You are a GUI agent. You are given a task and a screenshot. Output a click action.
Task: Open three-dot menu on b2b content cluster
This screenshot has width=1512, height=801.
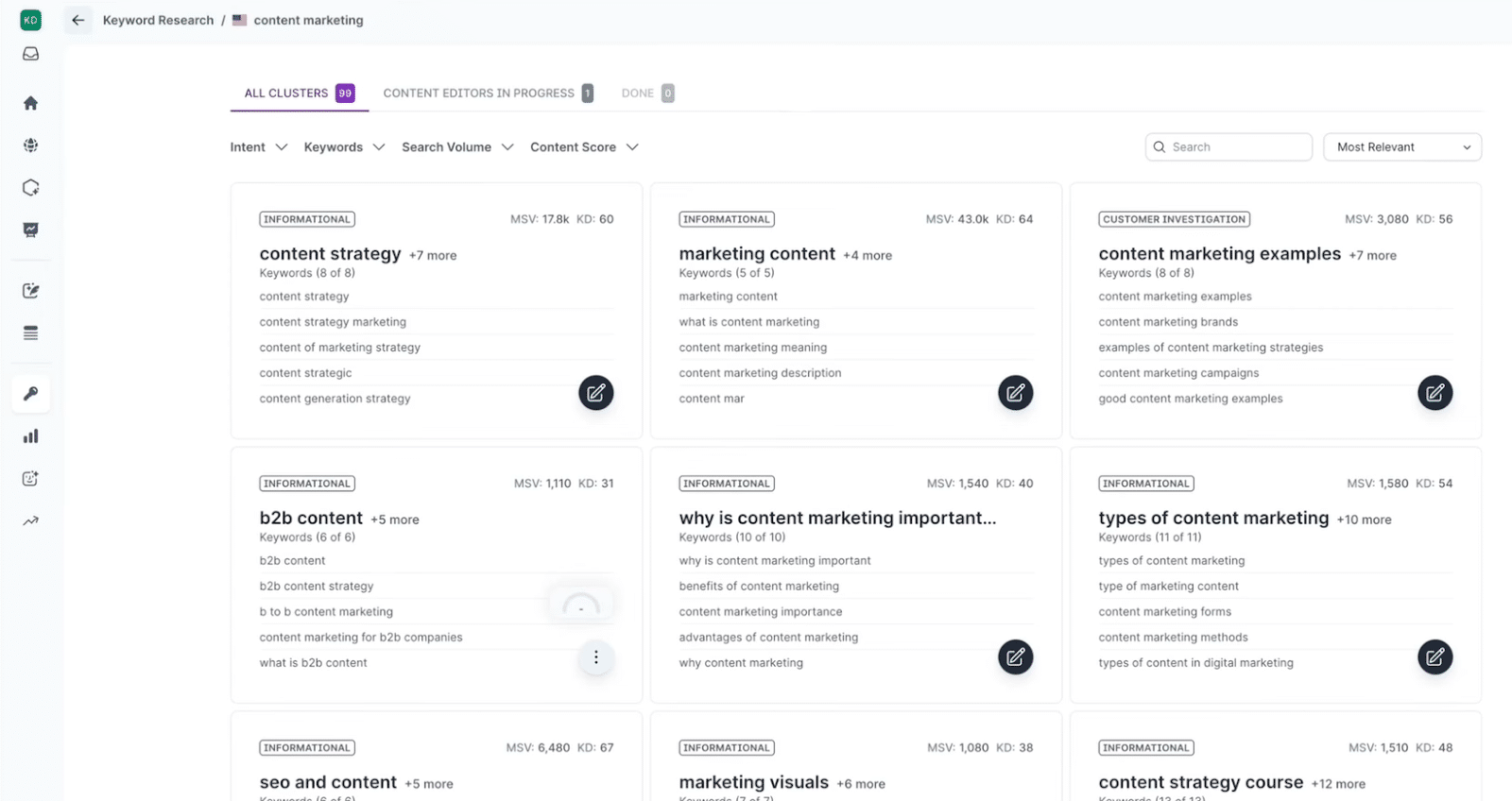[x=595, y=657]
